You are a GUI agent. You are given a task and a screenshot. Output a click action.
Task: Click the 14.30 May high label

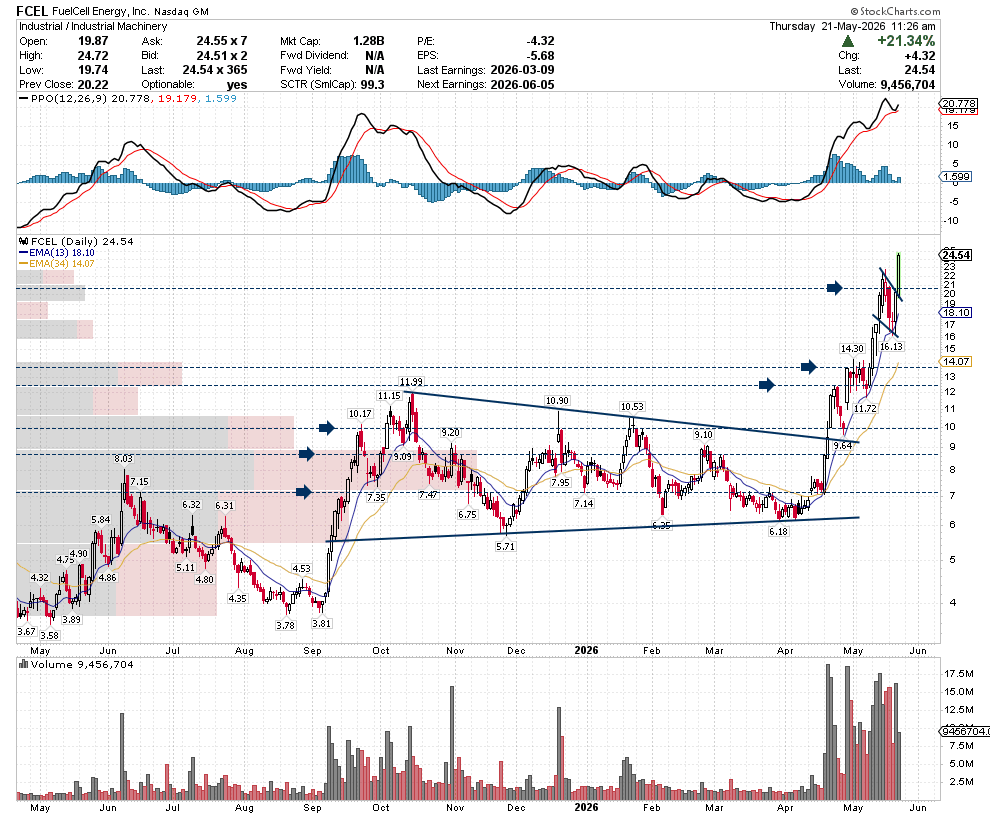[x=852, y=349]
